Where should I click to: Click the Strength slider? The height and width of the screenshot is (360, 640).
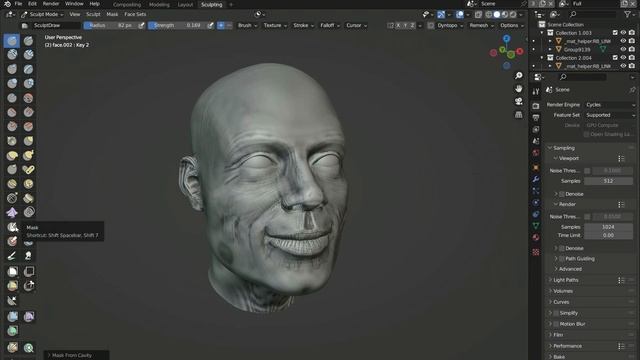point(177,25)
